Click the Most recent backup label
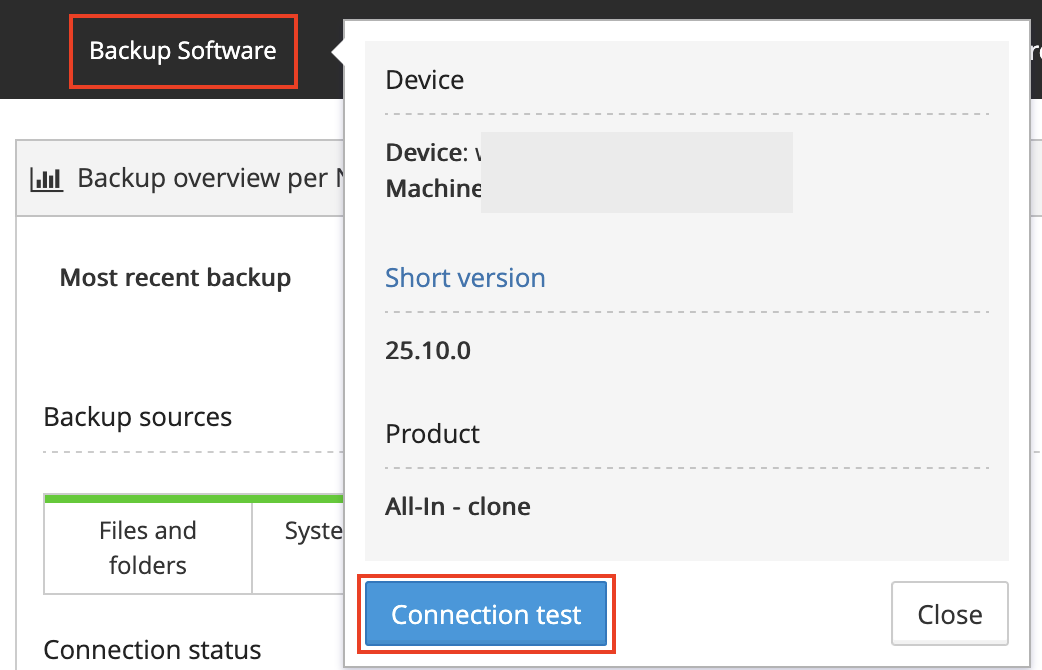This screenshot has width=1042, height=670. coord(175,277)
